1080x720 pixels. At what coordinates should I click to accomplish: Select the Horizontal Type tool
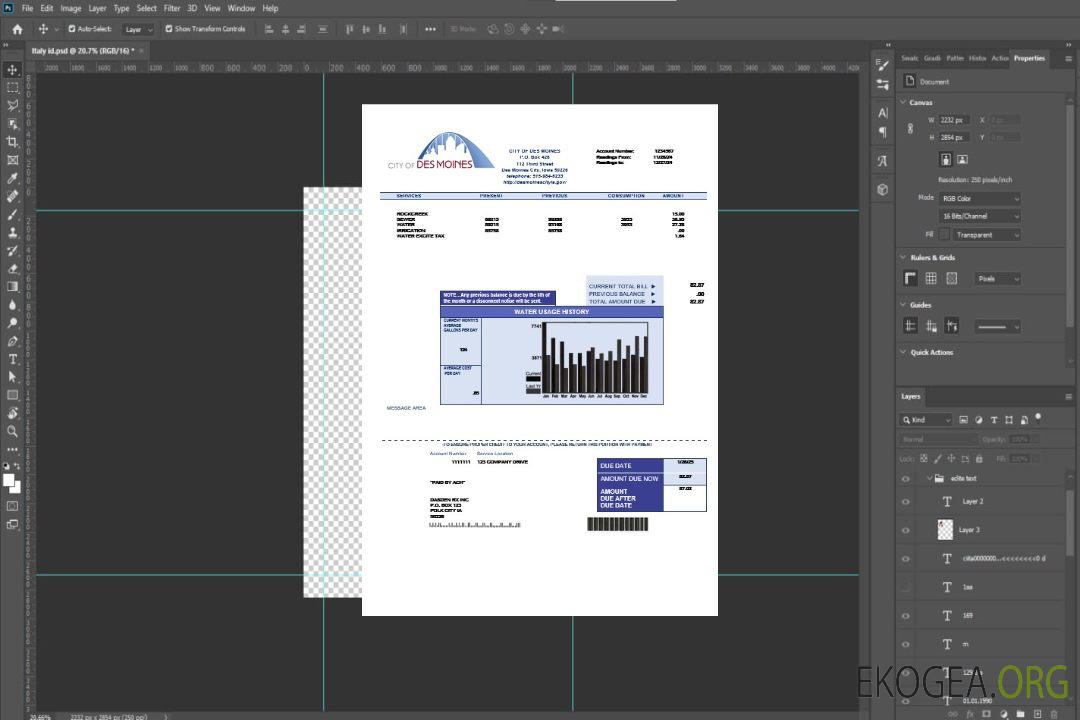13,358
